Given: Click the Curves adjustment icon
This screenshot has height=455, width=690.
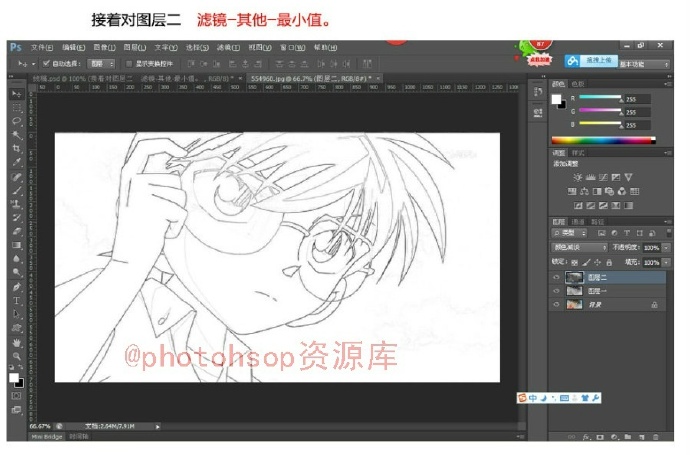Looking at the screenshot, I should click(603, 177).
